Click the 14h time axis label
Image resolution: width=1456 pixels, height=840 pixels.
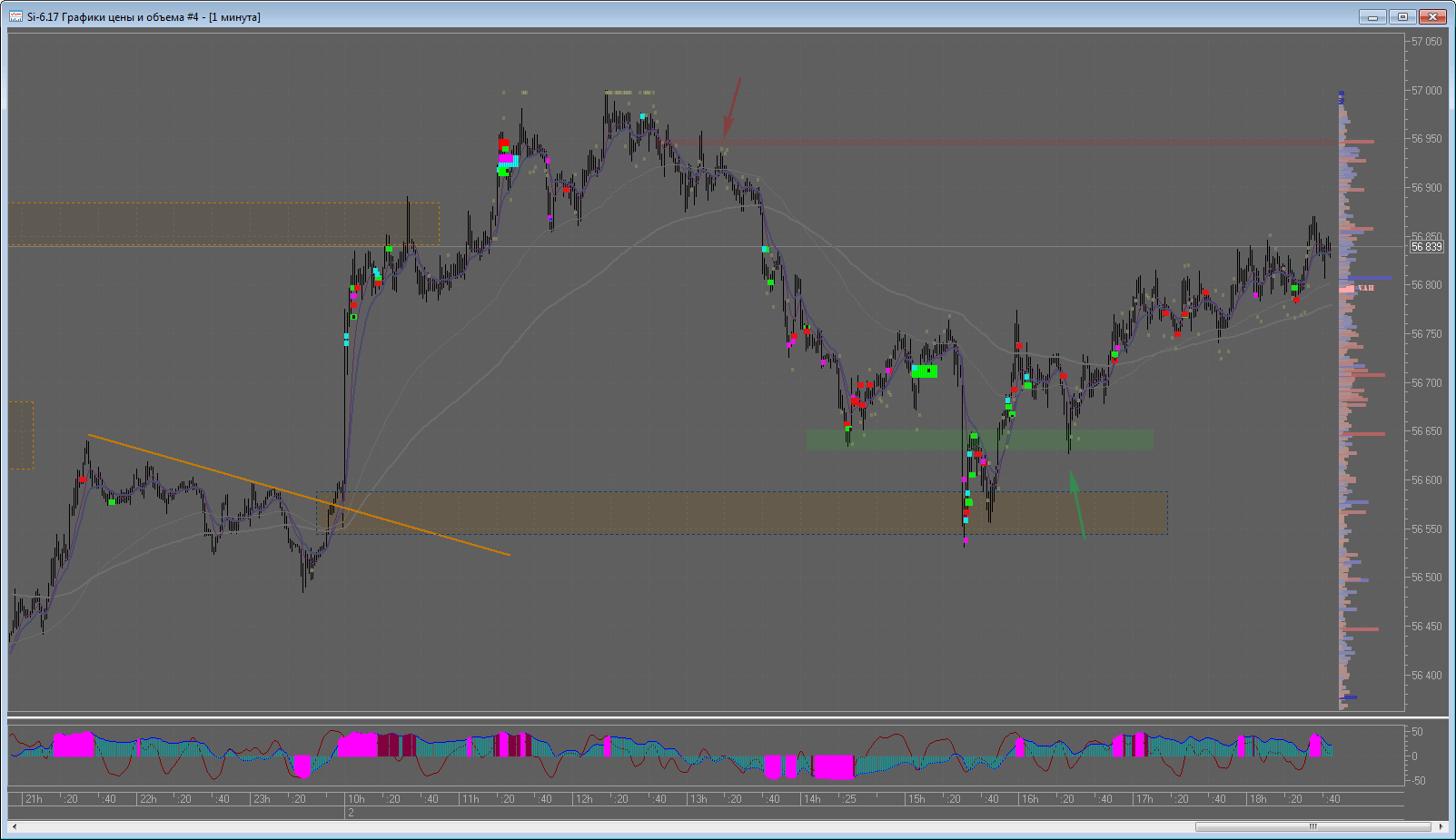811,799
